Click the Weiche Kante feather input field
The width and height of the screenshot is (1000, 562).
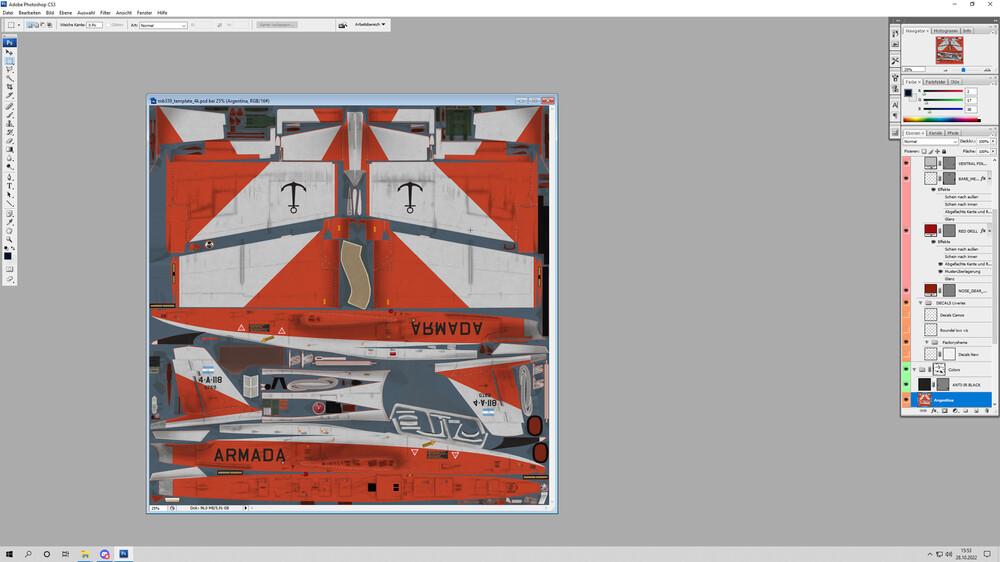pyautogui.click(x=94, y=25)
